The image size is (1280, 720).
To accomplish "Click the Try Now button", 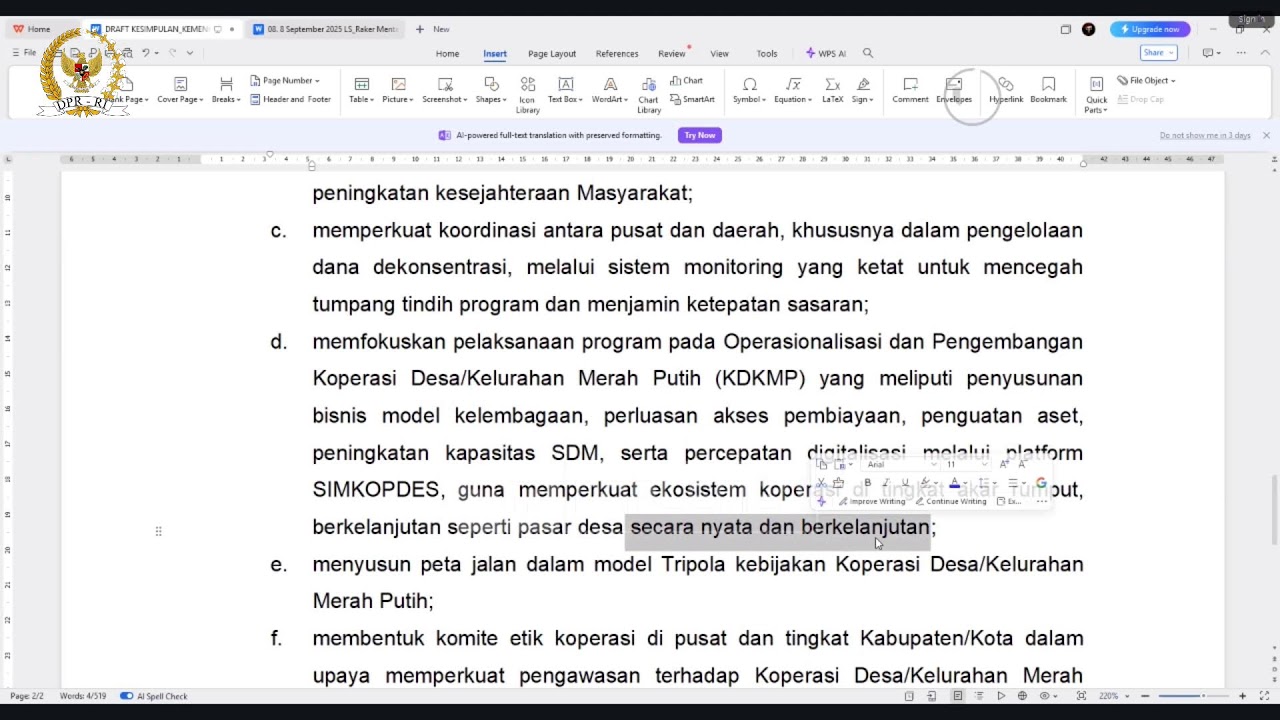I will 700,135.
